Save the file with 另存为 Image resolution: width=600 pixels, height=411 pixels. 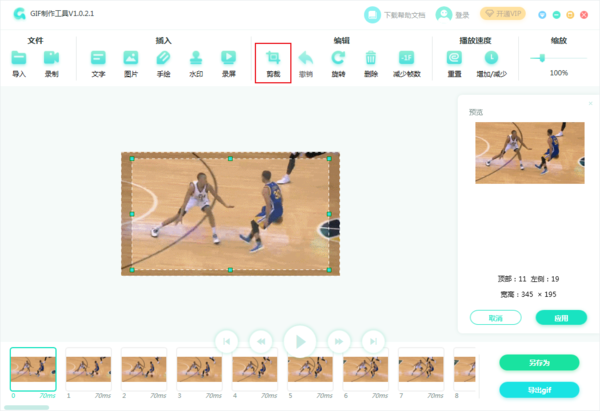tap(539, 362)
